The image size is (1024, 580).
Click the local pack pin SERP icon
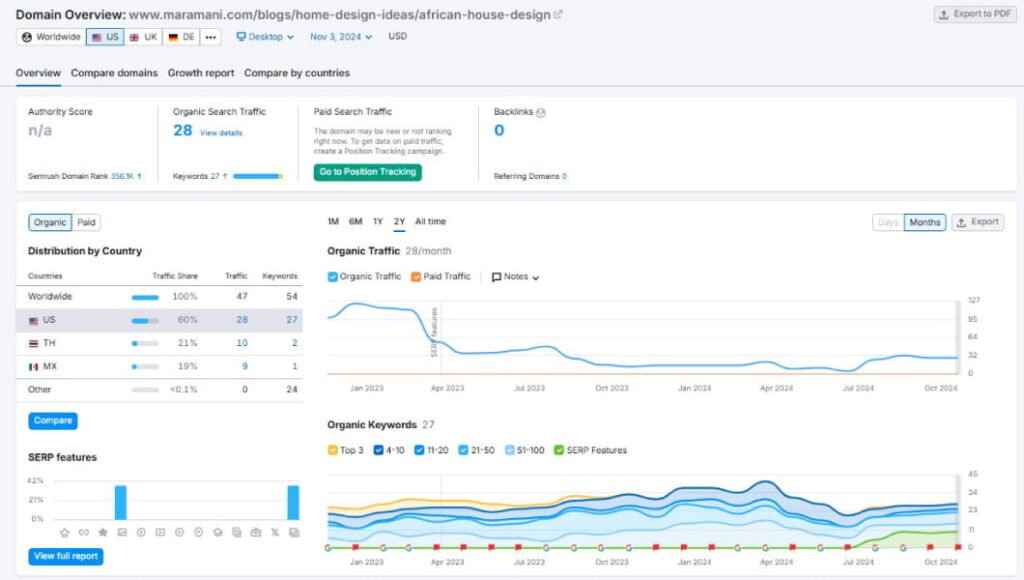tap(198, 532)
